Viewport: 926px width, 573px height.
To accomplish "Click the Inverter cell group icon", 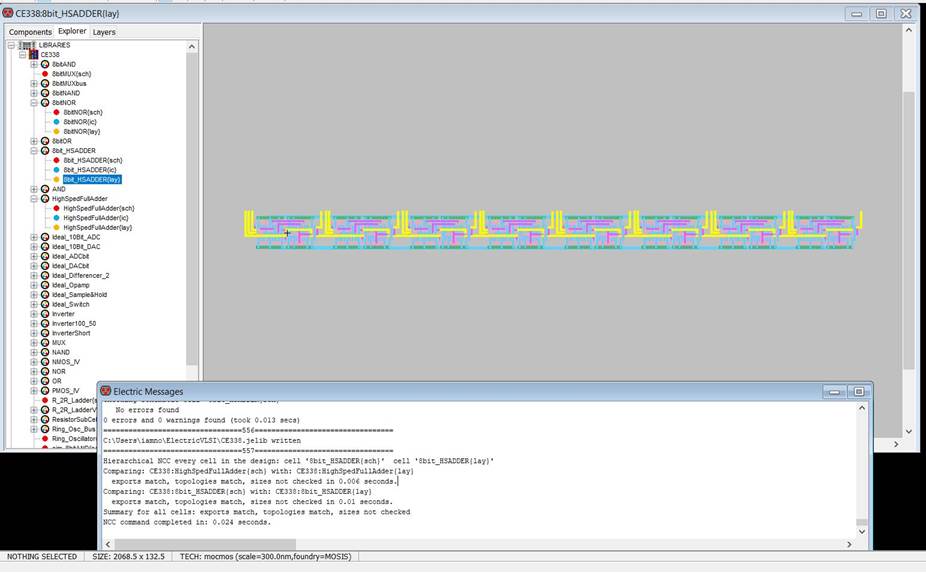I will (x=45, y=314).
